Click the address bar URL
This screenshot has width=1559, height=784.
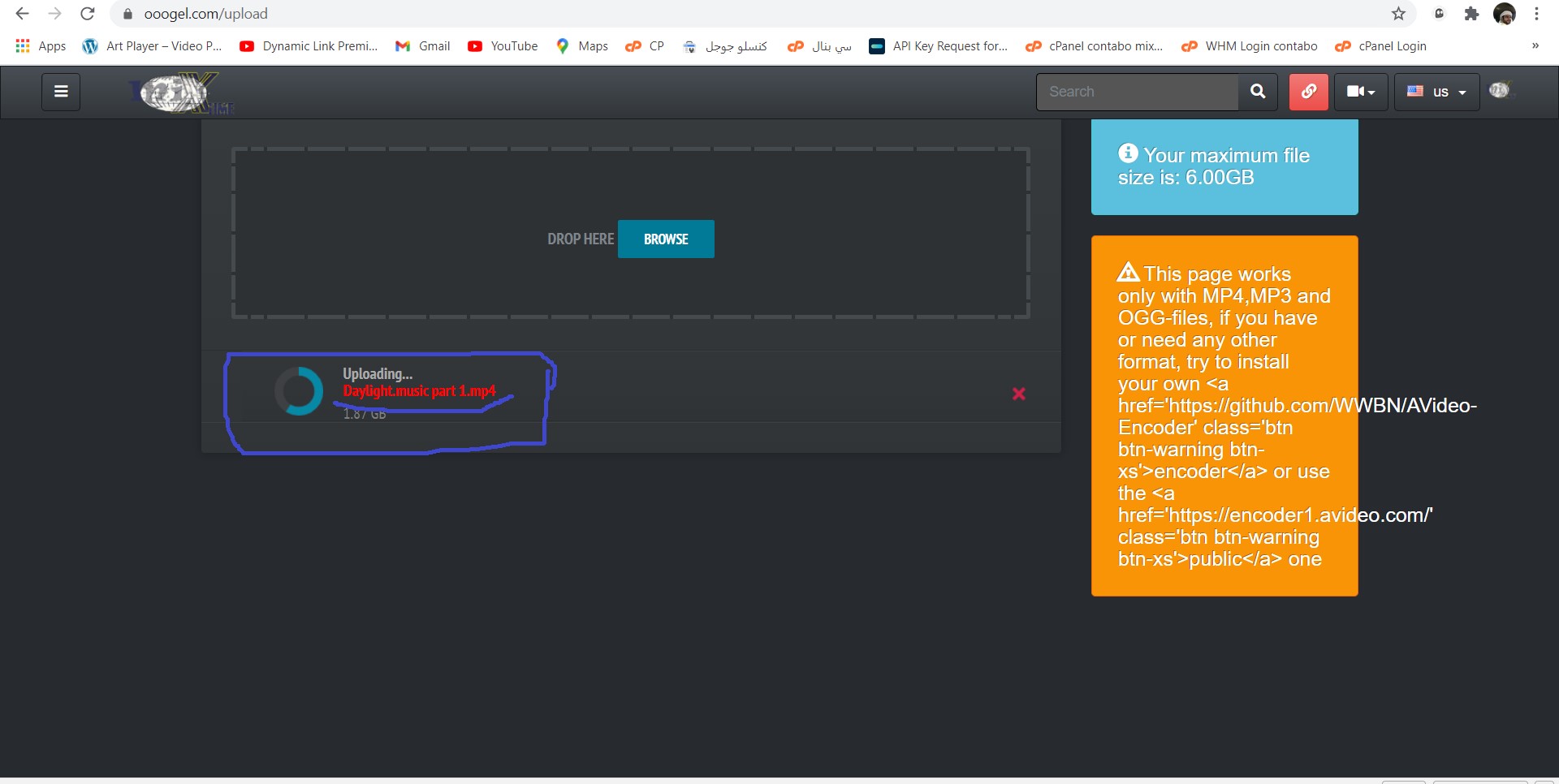click(205, 14)
